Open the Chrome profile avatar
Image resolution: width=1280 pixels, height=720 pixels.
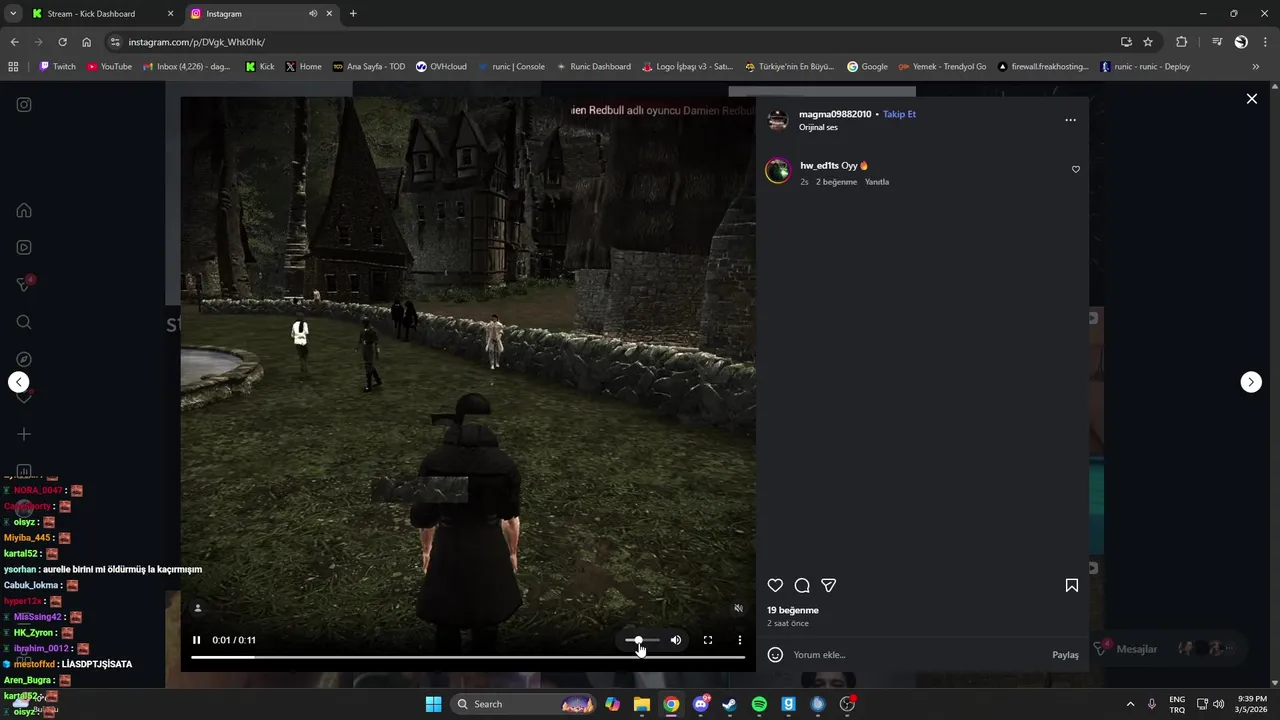point(1241,42)
